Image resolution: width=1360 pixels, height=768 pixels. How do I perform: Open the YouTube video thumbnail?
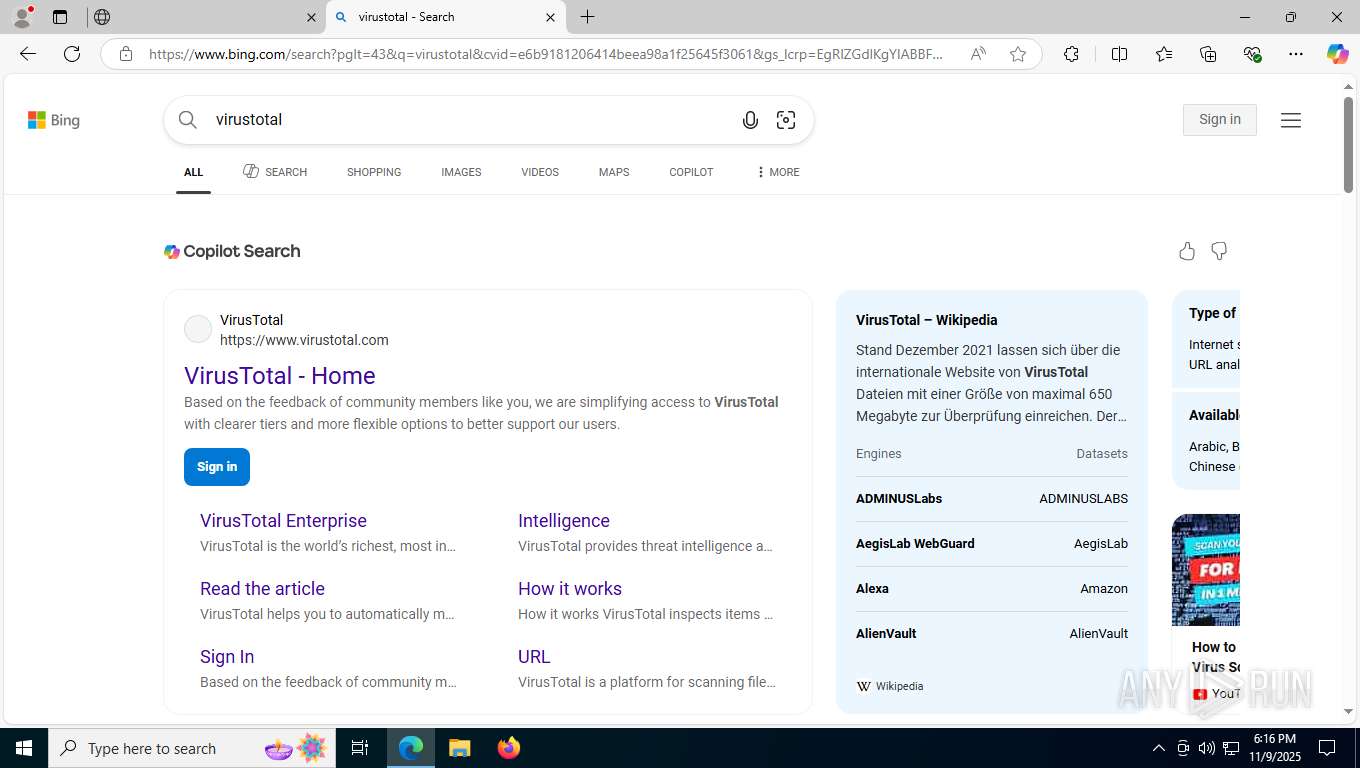pos(1206,569)
